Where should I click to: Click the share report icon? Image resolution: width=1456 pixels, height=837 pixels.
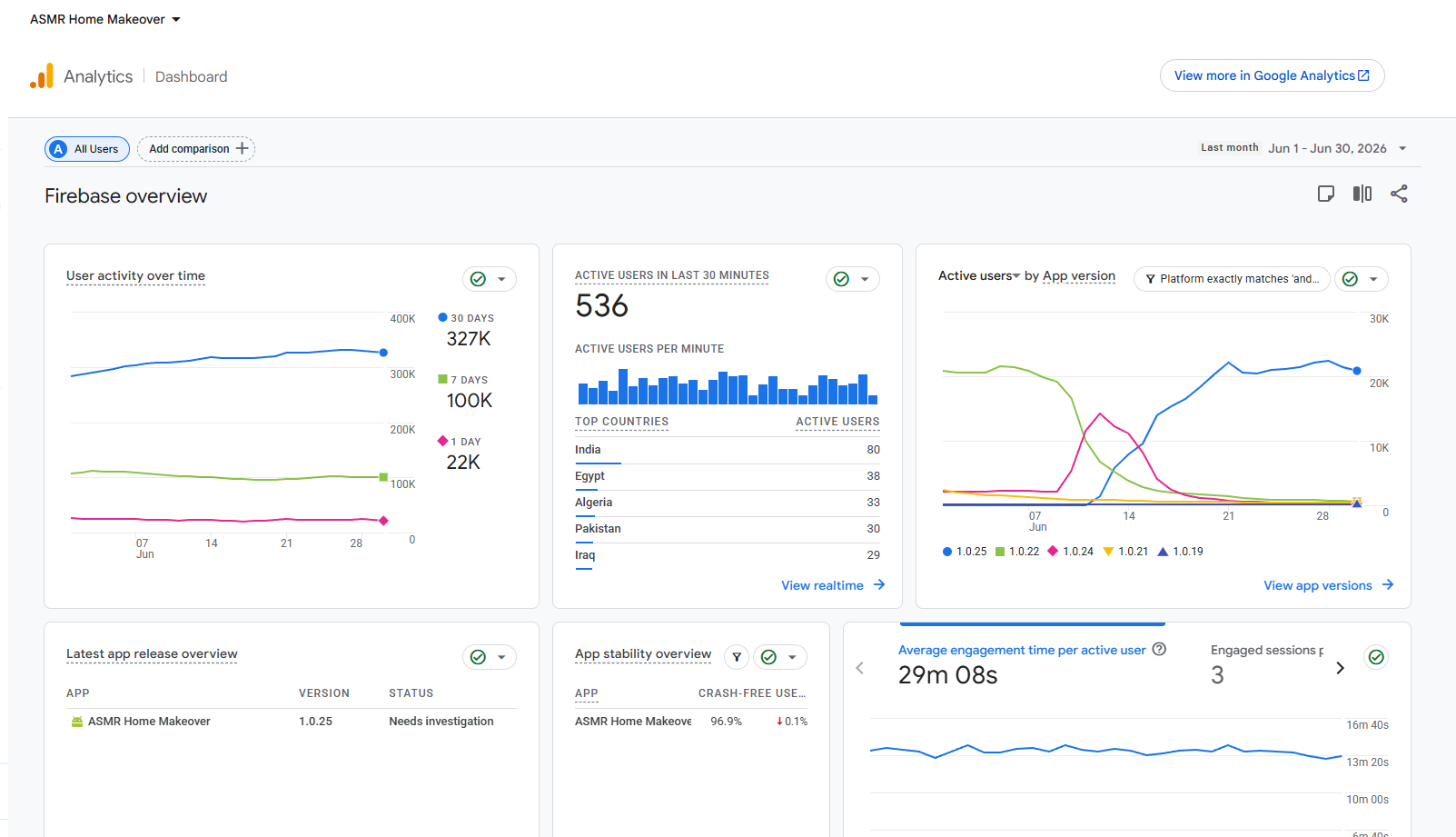click(1399, 194)
